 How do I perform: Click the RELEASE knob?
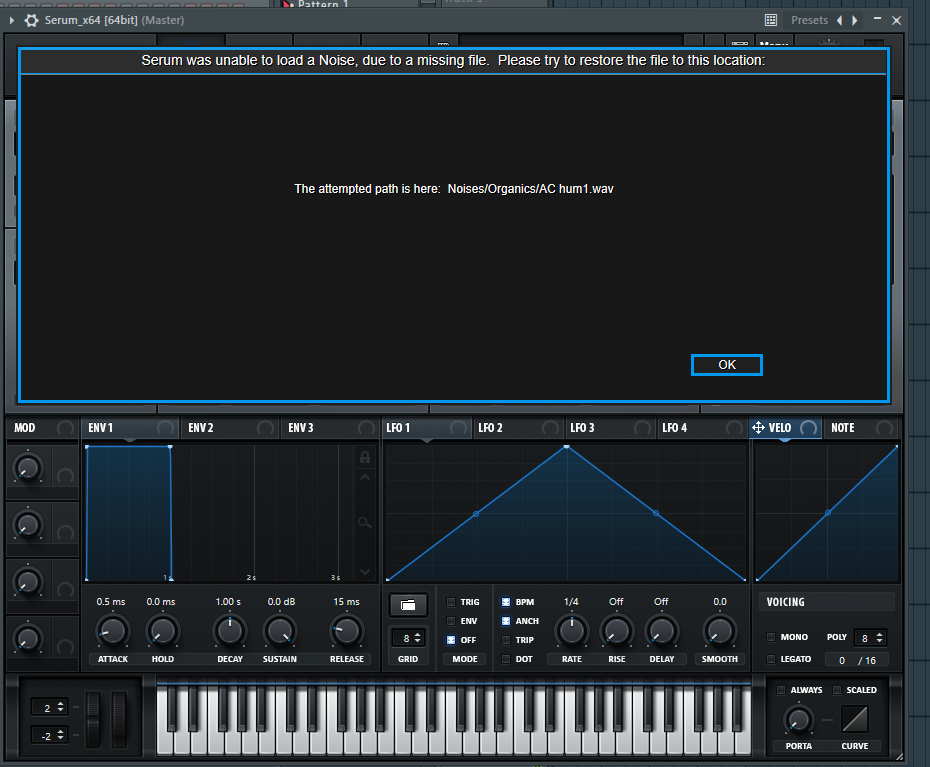[x=347, y=631]
